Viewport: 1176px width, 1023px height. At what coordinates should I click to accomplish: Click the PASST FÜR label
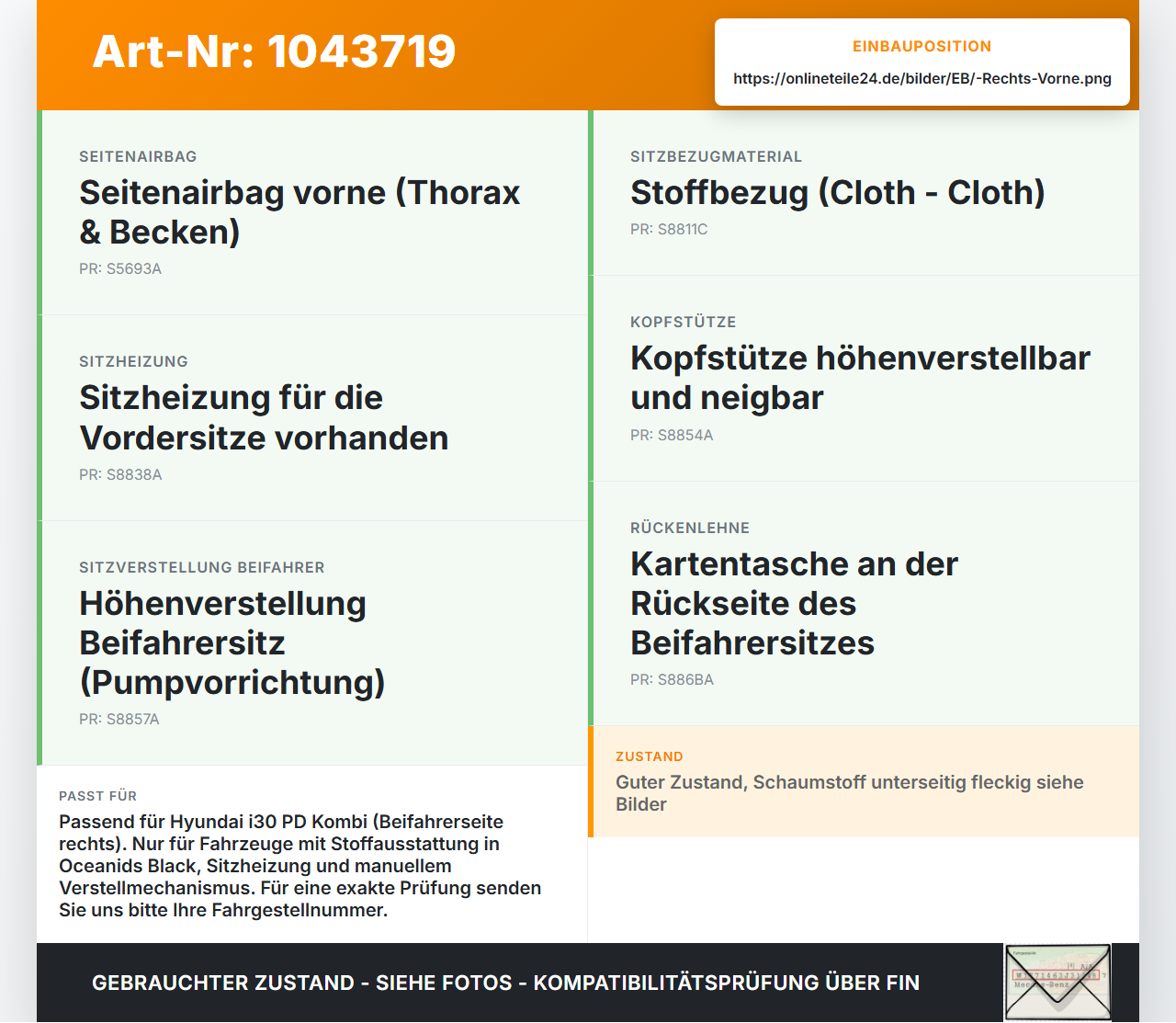click(97, 796)
